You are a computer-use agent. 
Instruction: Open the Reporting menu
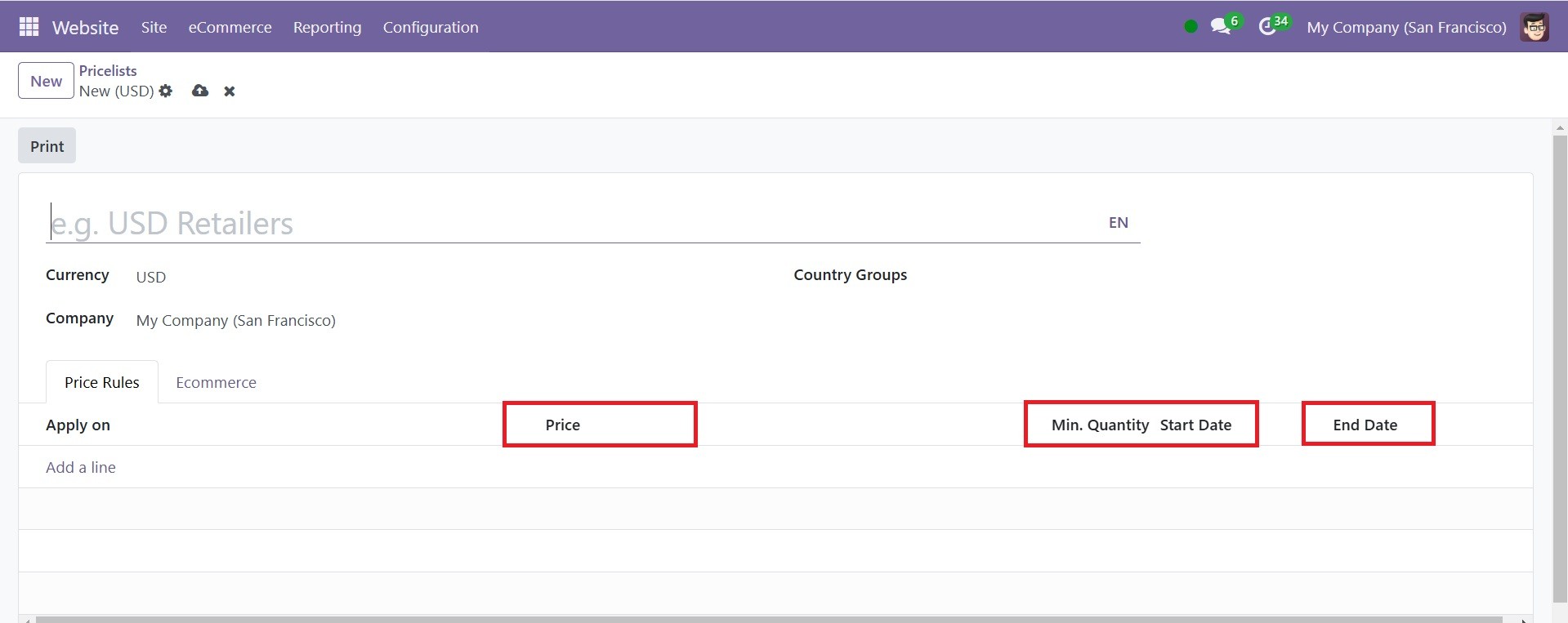pos(327,27)
